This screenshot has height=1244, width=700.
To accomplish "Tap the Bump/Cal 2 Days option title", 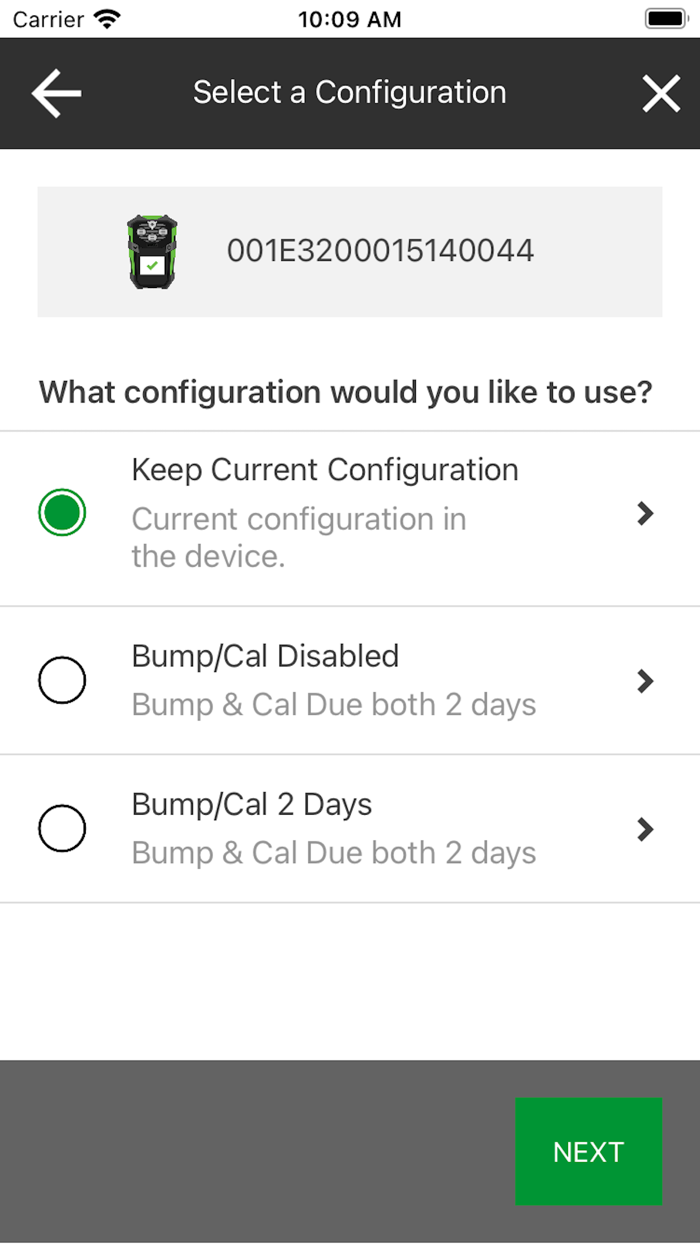I will 252,805.
